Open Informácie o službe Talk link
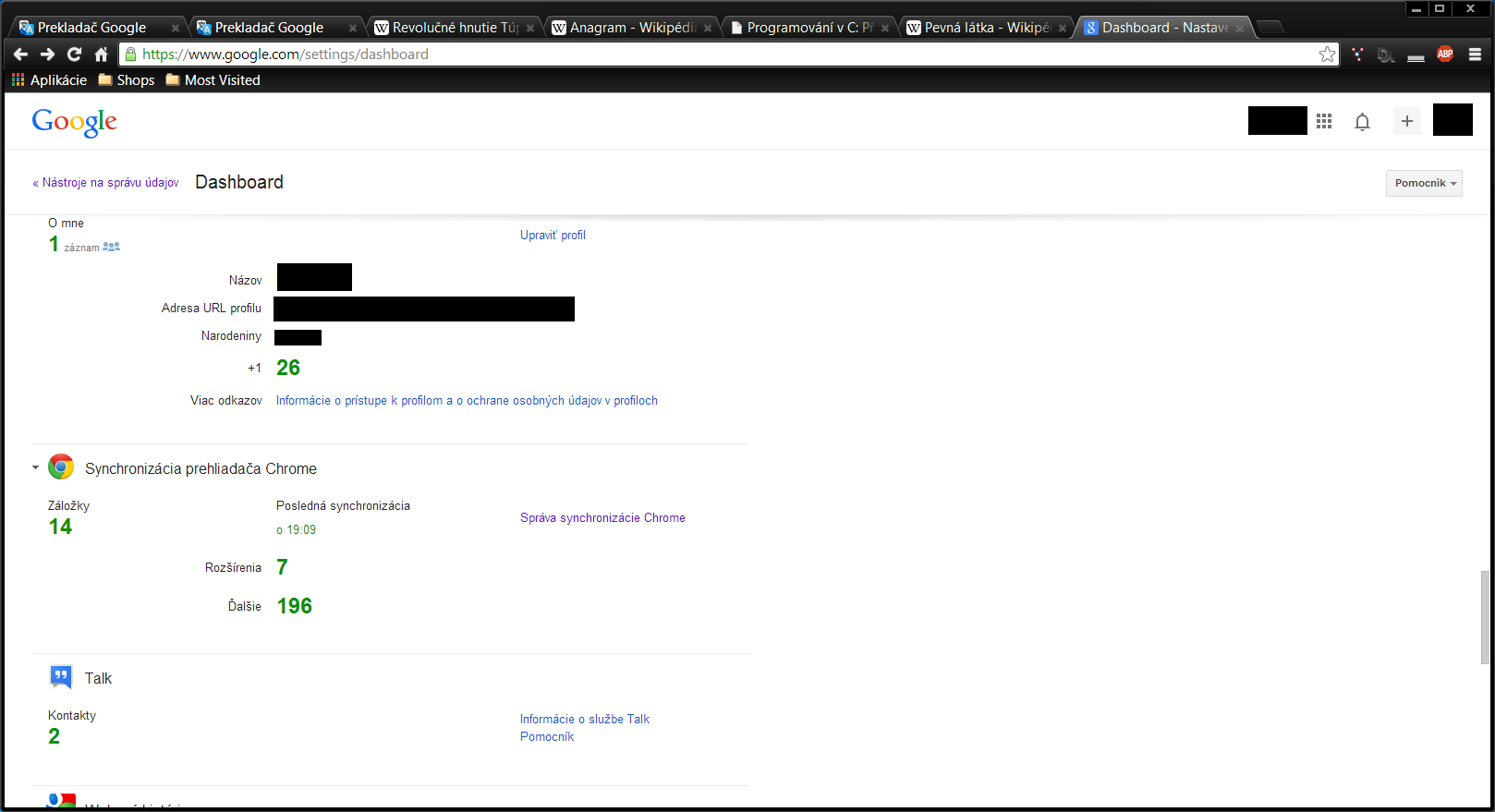 click(585, 720)
